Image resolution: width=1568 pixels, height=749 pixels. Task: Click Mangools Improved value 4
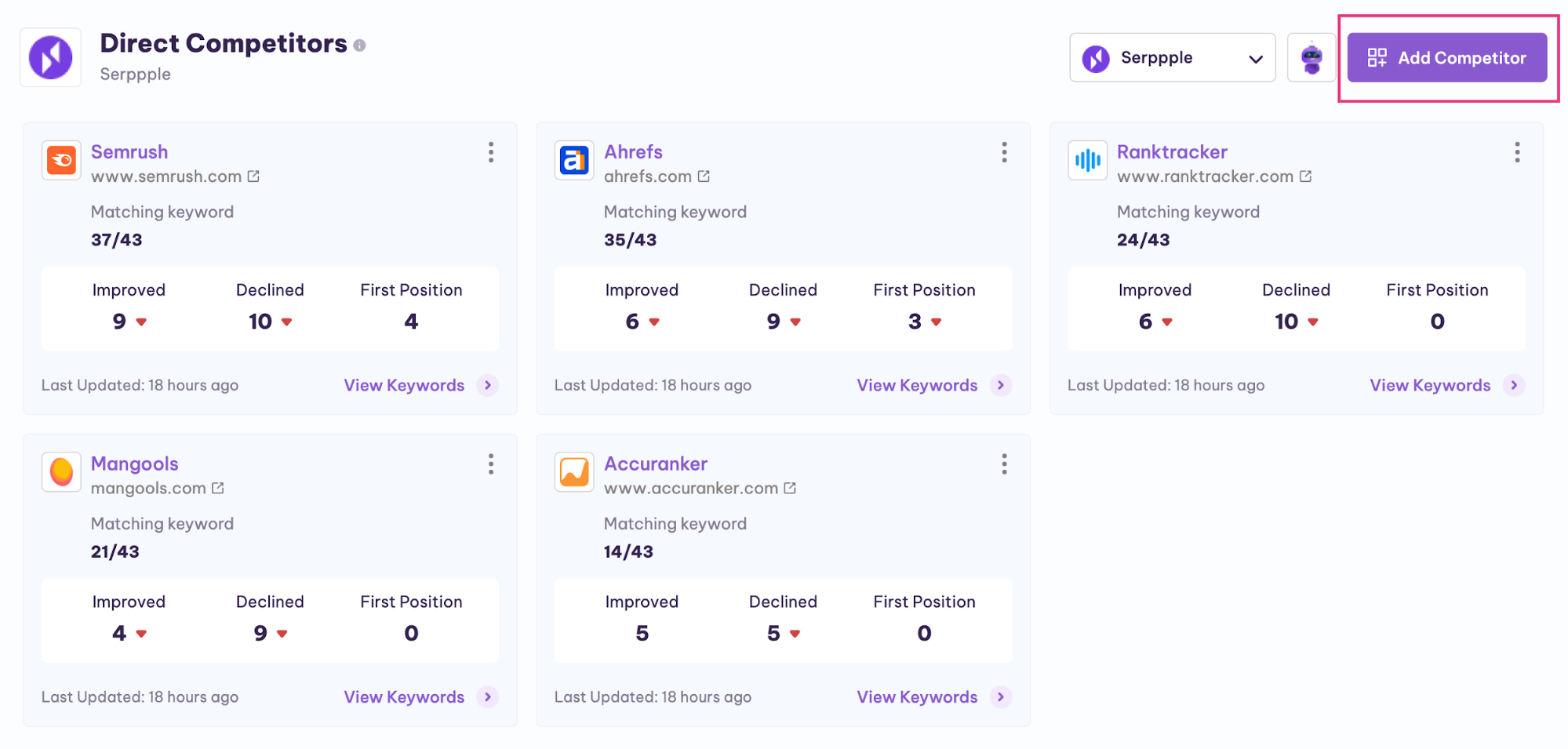(119, 633)
